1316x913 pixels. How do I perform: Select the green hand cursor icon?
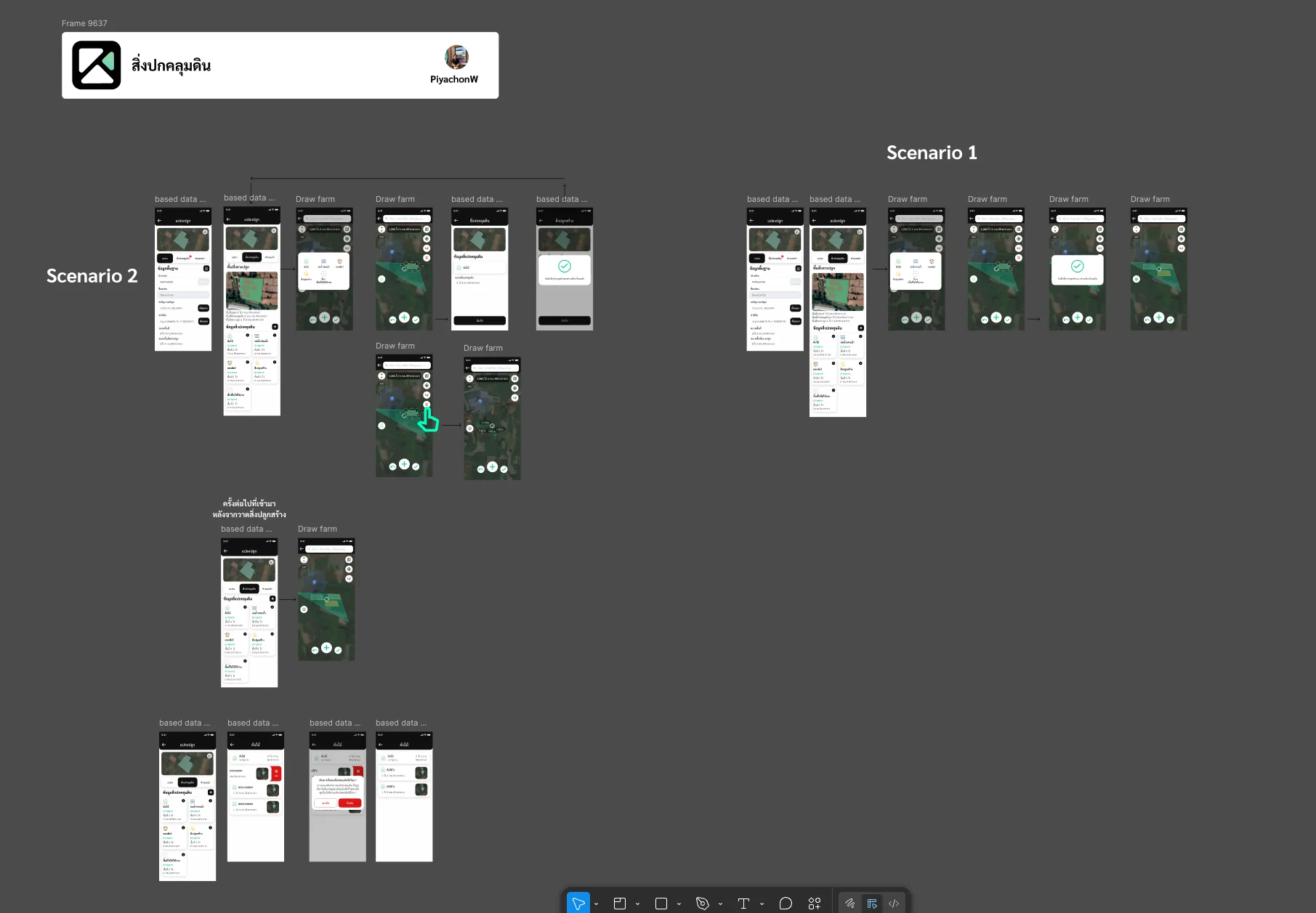click(x=428, y=420)
